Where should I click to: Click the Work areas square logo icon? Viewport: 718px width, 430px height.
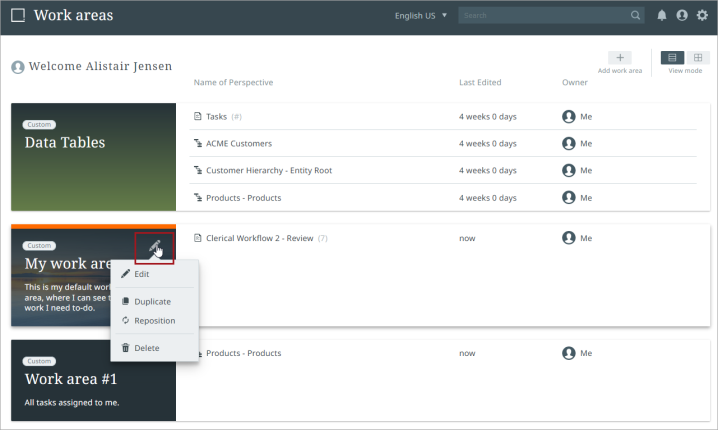point(18,15)
